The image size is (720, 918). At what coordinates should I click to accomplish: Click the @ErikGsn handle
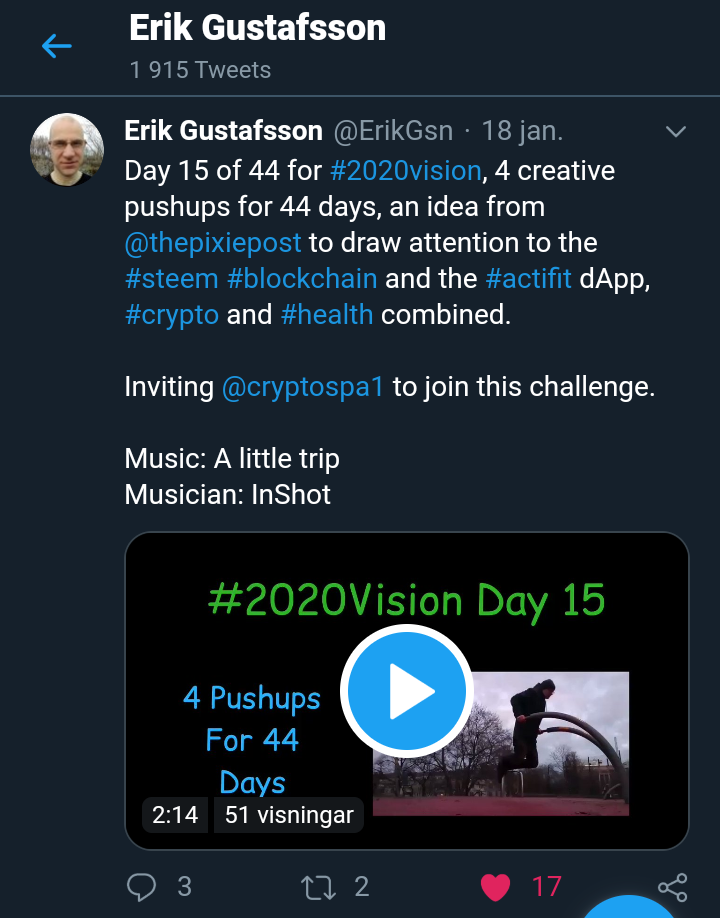(x=393, y=131)
